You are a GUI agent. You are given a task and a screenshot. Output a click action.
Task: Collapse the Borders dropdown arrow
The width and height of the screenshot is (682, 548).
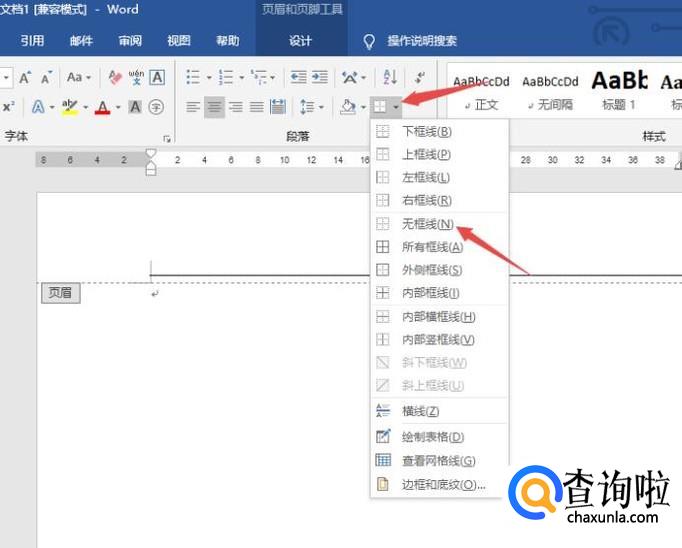[395, 107]
